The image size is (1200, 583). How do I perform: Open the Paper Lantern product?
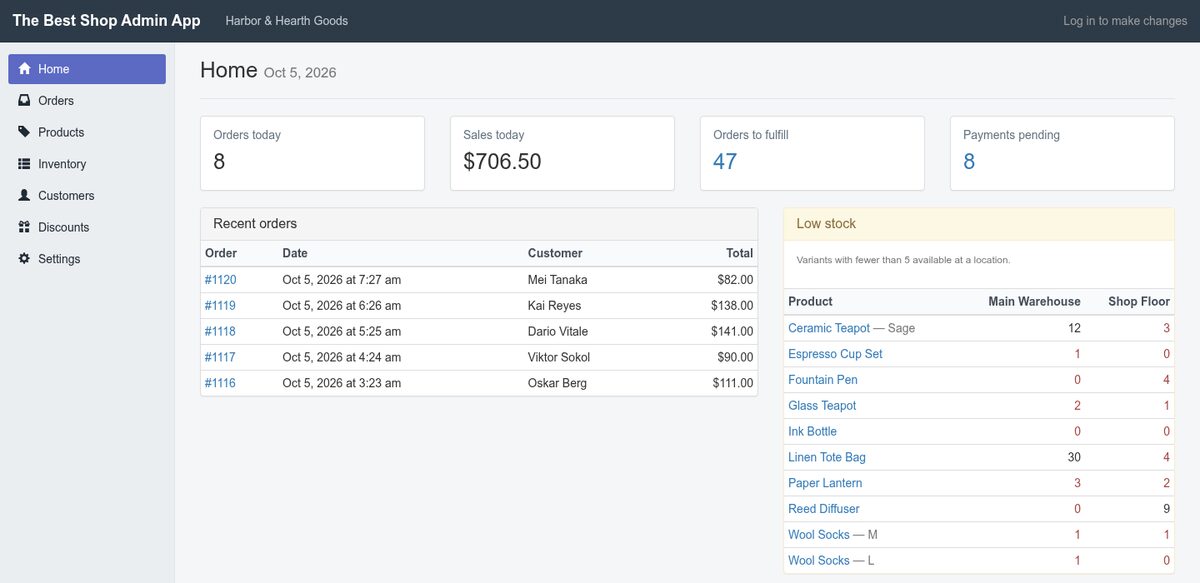(825, 483)
